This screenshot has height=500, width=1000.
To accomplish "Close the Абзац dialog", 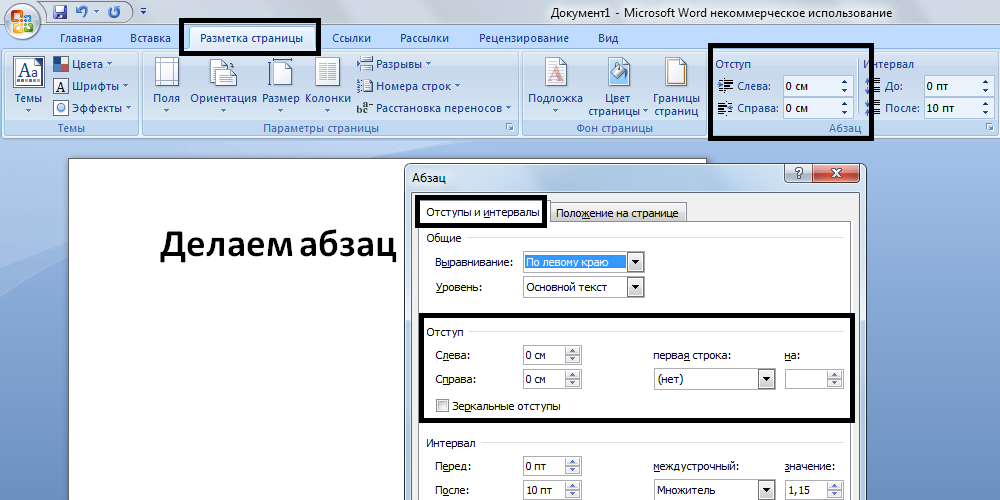I will point(837,173).
